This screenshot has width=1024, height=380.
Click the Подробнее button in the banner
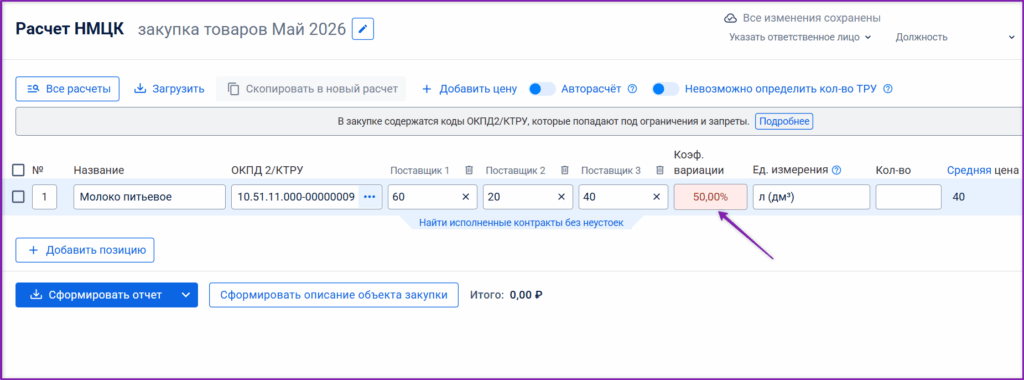click(x=784, y=121)
